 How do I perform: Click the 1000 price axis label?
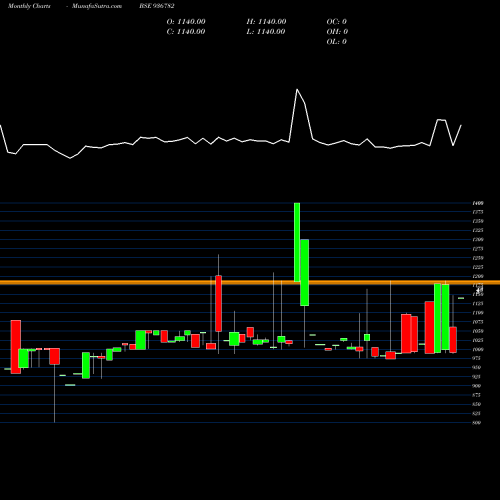pos(478,349)
